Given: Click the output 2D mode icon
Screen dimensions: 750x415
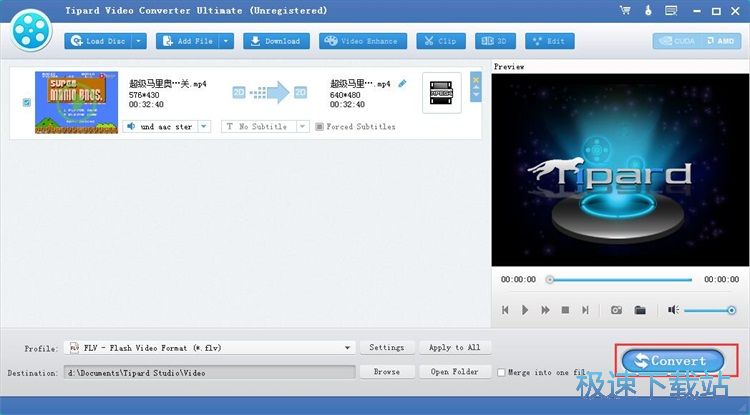Looking at the screenshot, I should [300, 92].
